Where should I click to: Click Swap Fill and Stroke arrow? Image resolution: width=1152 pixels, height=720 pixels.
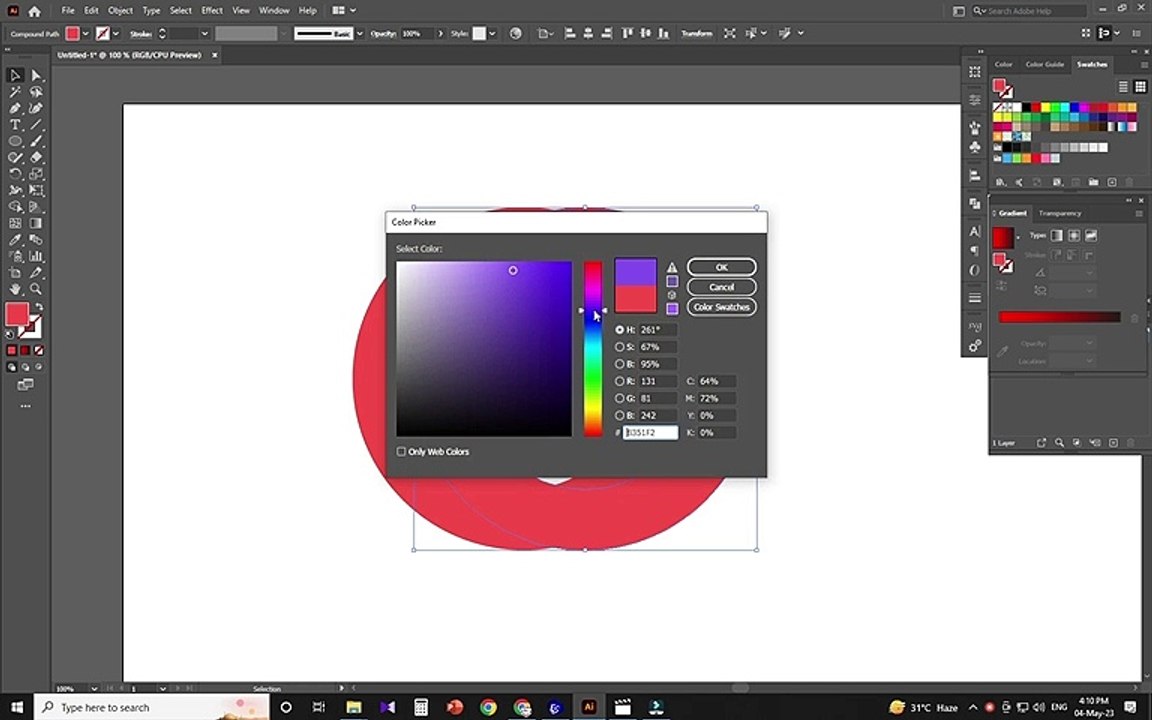(39, 306)
